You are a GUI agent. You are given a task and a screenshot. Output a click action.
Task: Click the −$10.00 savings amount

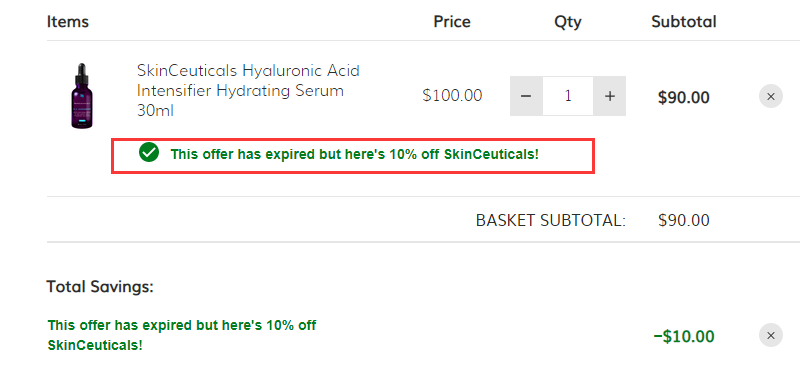click(x=683, y=336)
